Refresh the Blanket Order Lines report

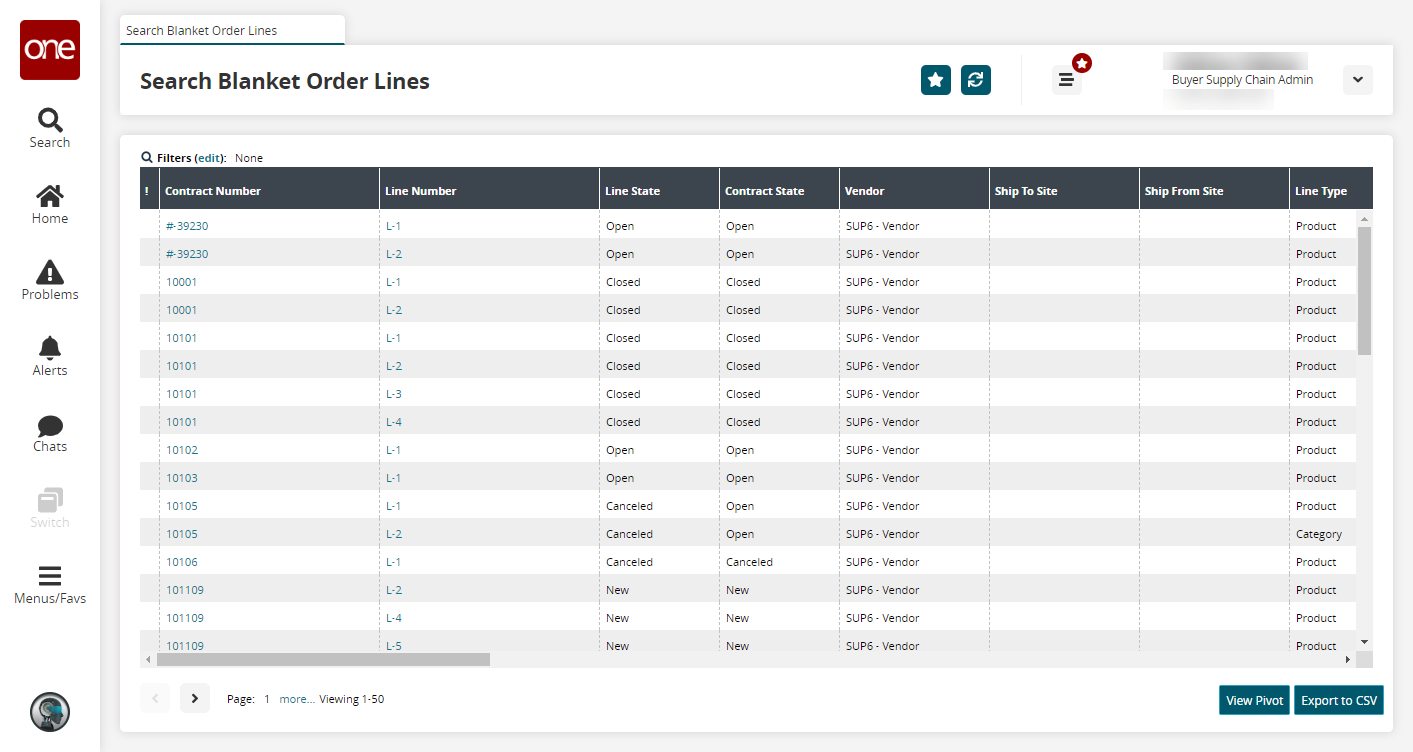click(976, 80)
